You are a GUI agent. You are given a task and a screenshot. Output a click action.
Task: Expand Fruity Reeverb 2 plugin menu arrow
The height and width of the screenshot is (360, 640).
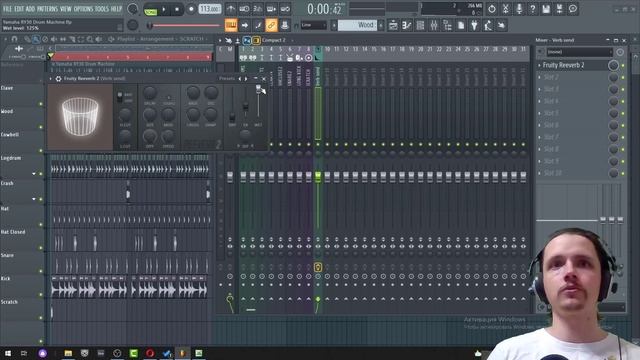[x=51, y=78]
